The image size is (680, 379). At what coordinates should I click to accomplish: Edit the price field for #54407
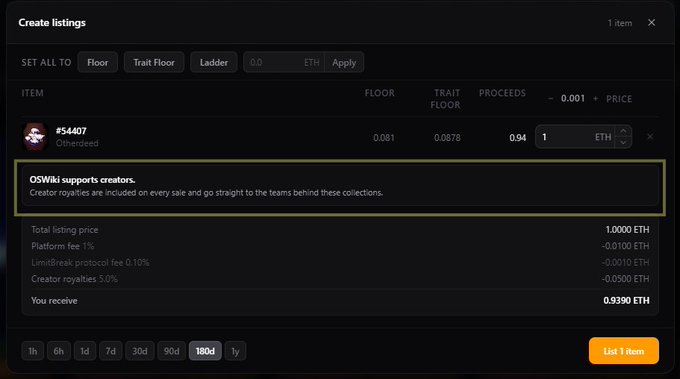pos(574,137)
